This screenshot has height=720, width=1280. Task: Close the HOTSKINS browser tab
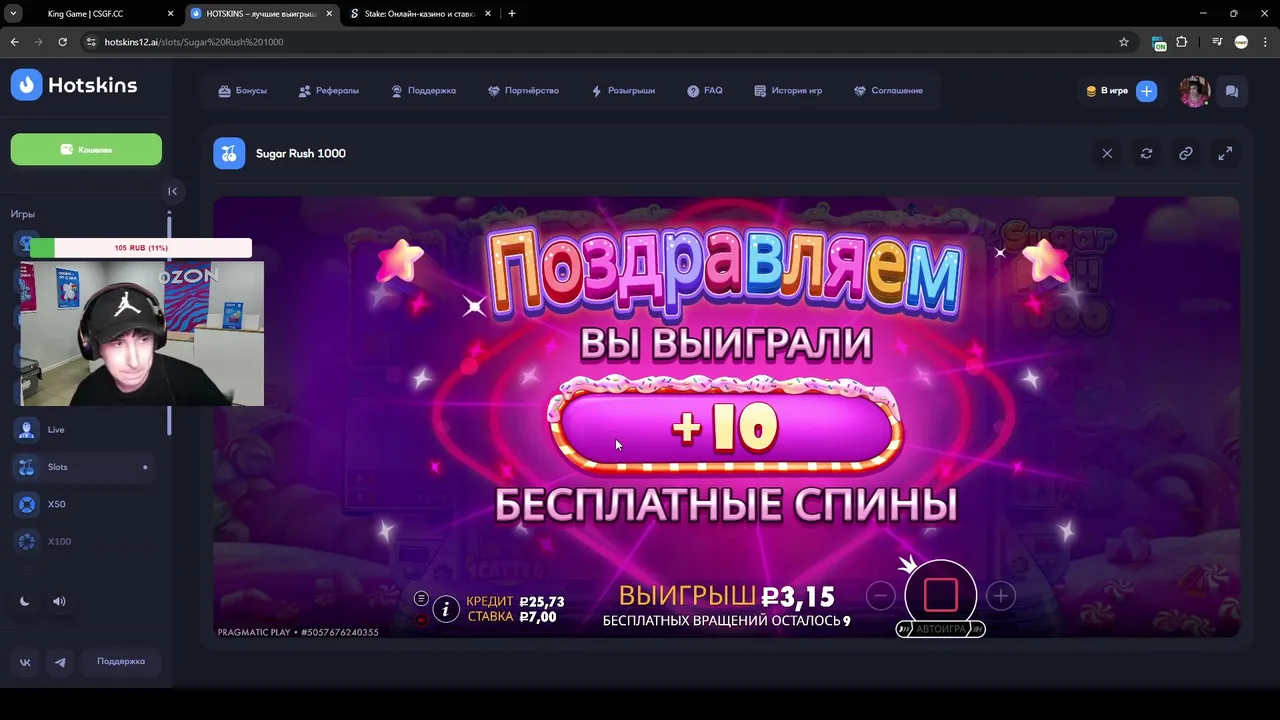point(329,14)
